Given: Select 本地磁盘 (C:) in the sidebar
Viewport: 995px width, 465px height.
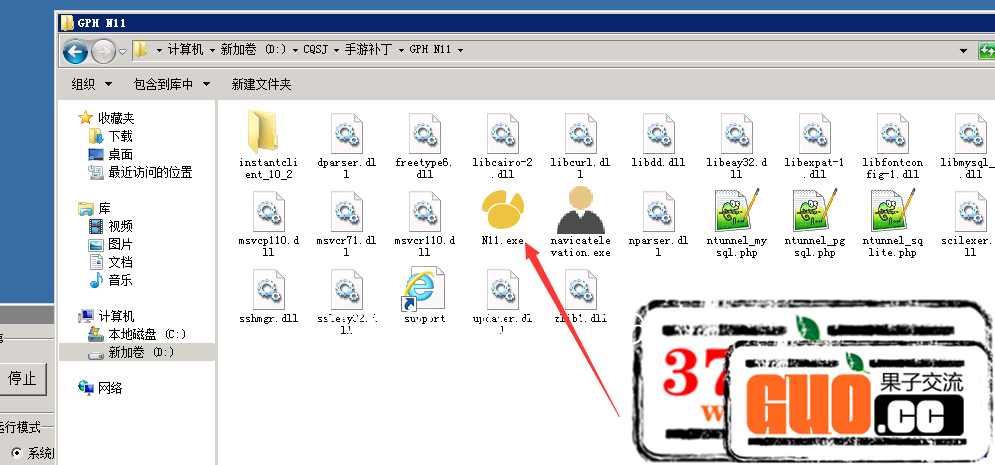Looking at the screenshot, I should click(146, 334).
